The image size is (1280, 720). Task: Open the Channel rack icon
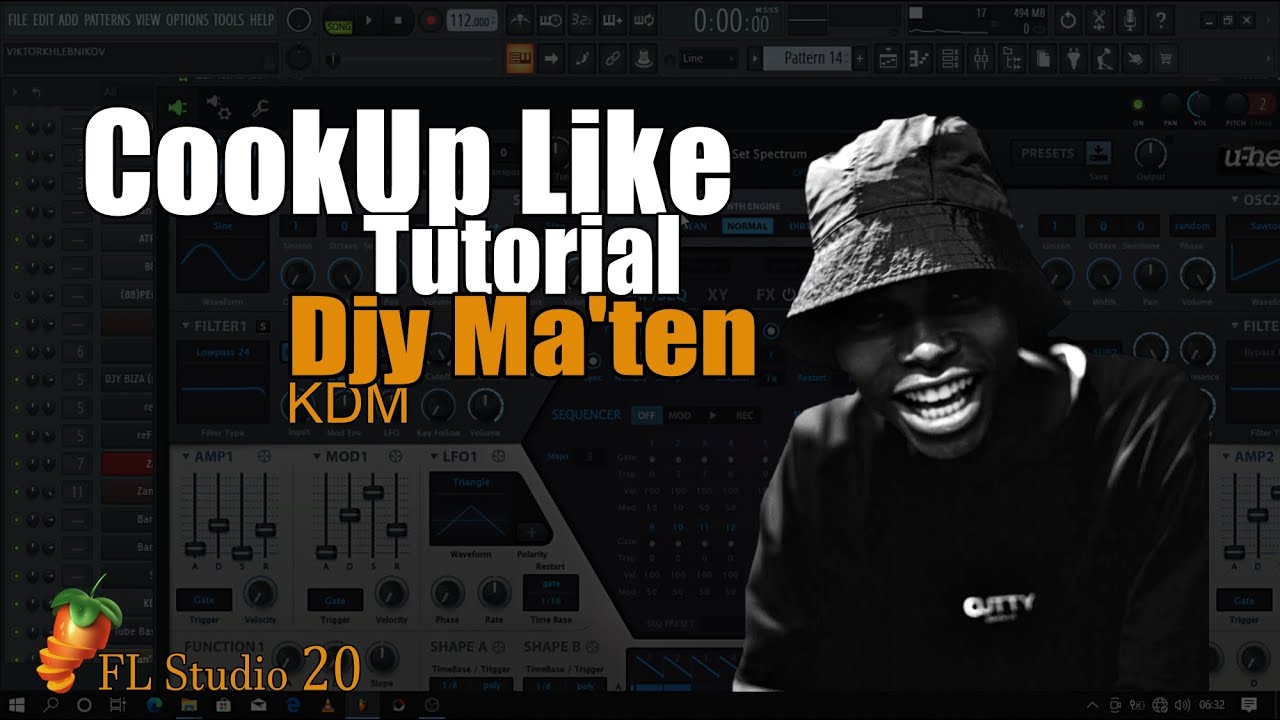950,59
